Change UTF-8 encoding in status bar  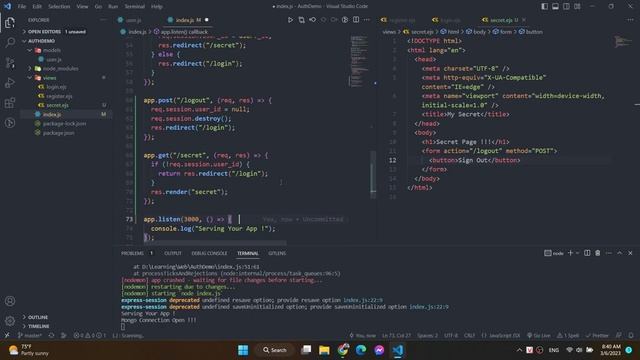[451, 336]
